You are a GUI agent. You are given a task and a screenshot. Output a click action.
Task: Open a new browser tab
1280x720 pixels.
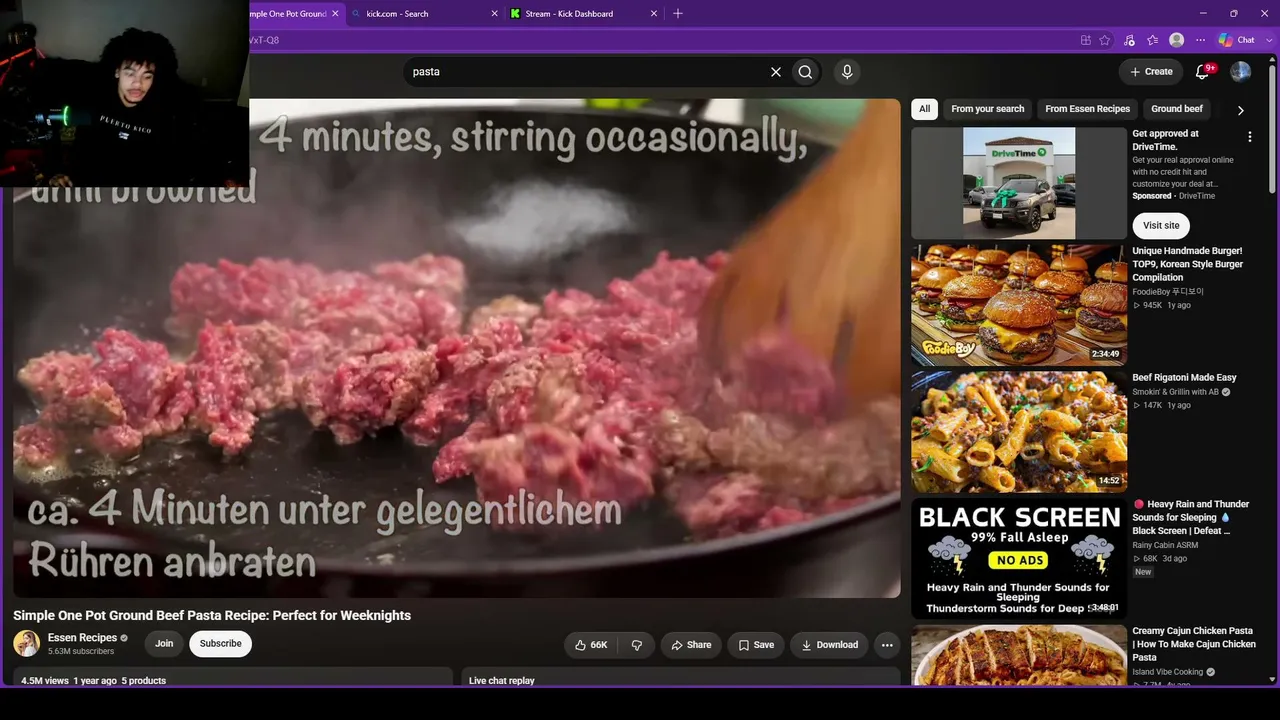[678, 13]
